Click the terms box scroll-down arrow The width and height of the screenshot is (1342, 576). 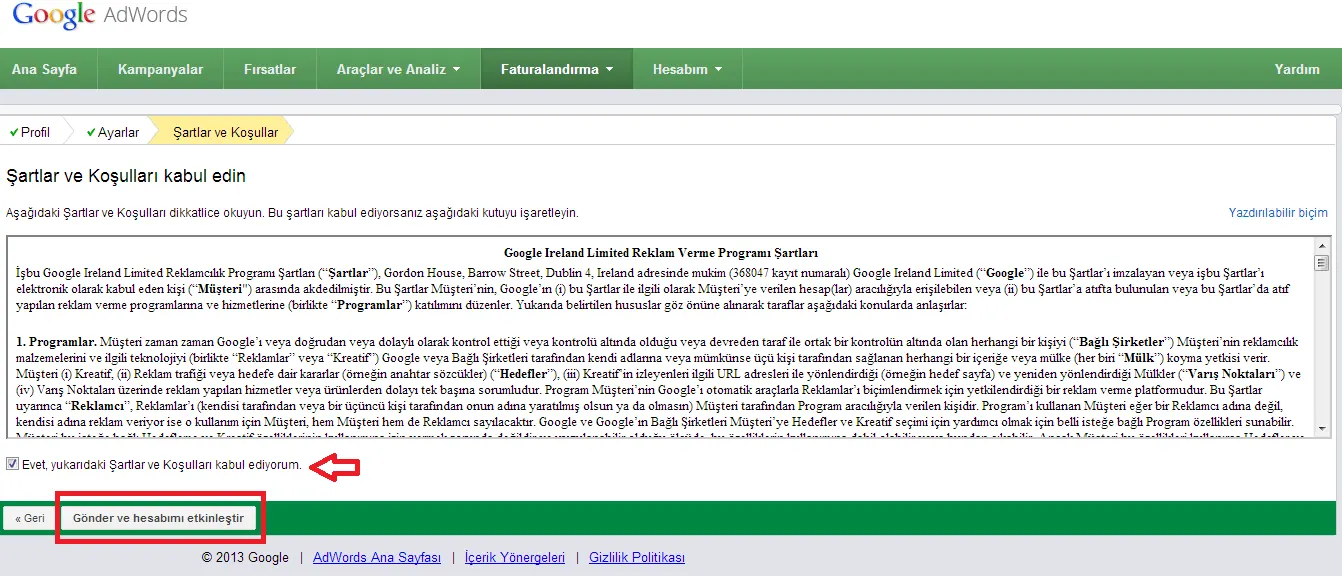click(1321, 428)
